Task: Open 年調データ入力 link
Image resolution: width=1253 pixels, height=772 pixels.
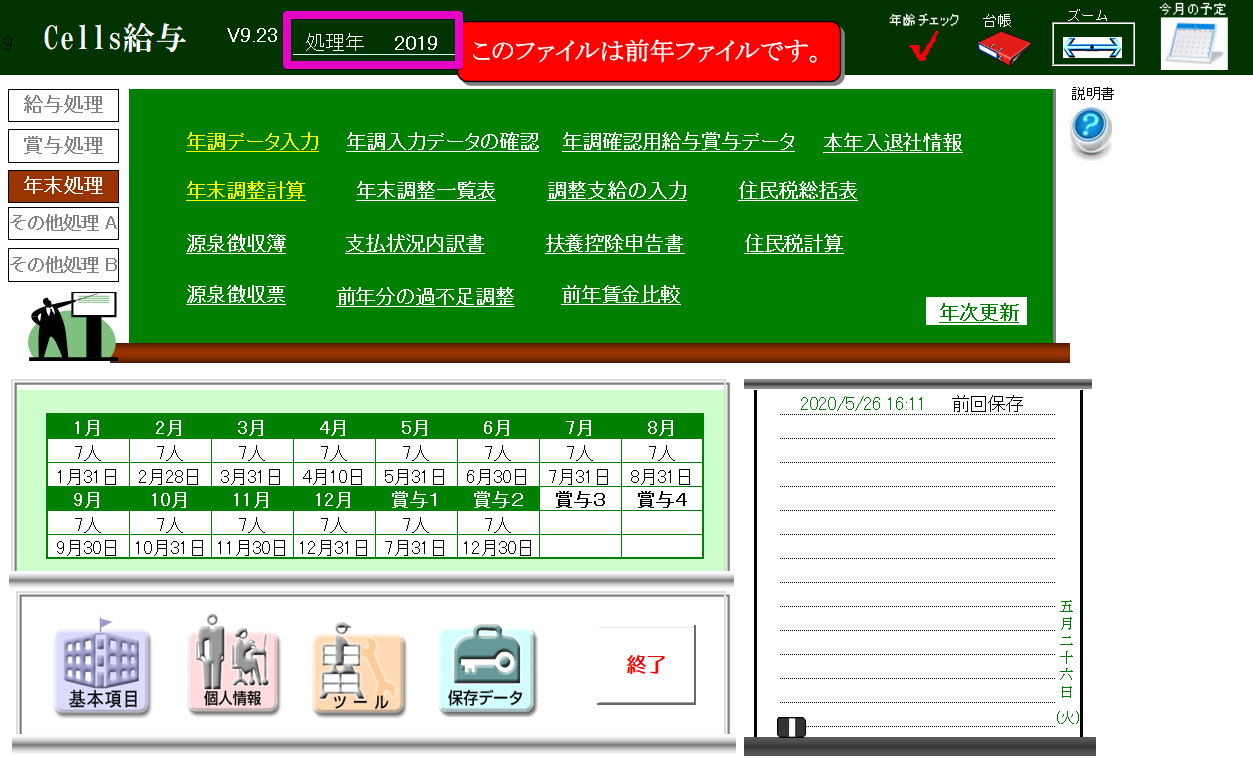Action: pos(252,142)
